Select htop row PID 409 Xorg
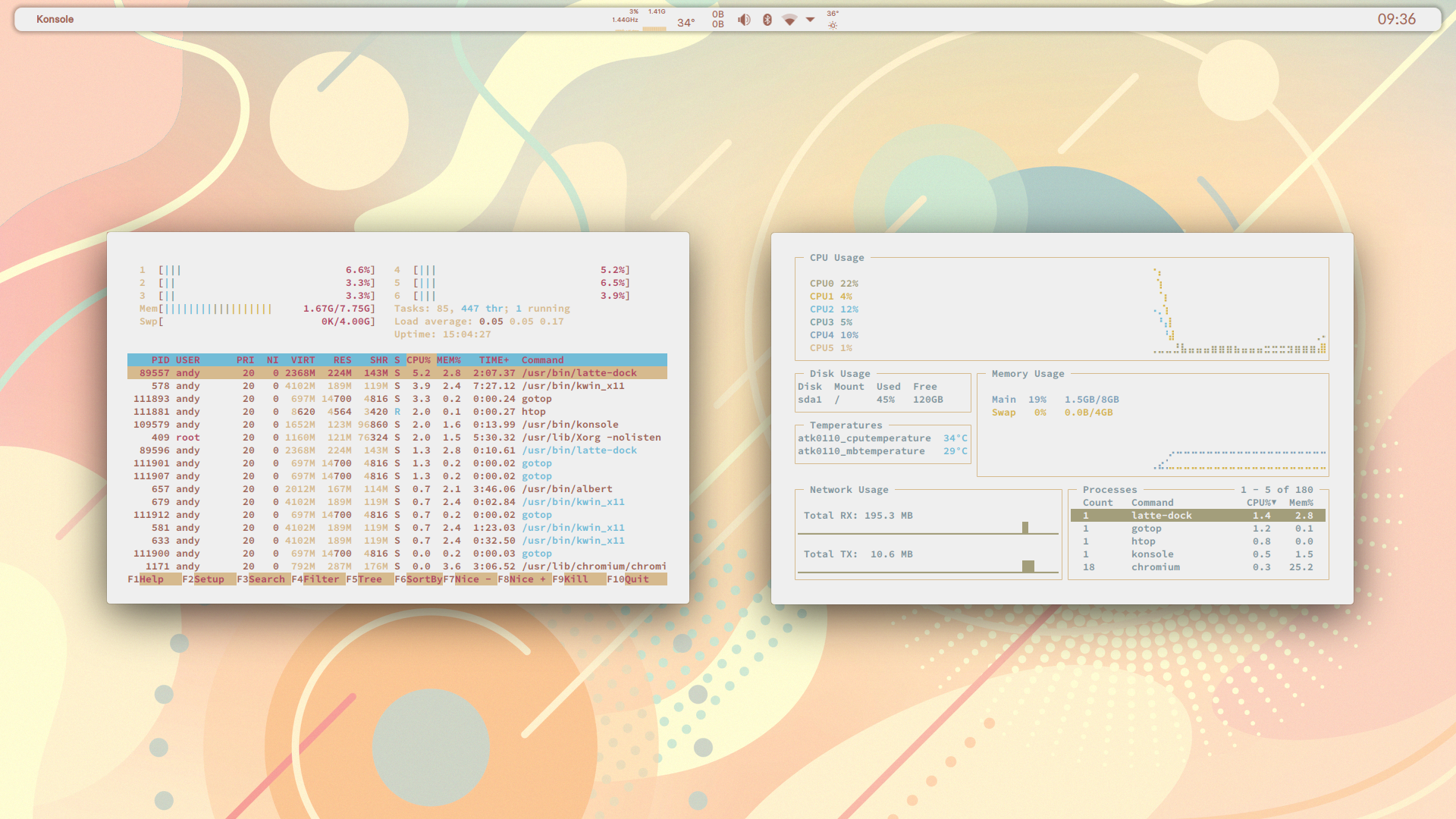The height and width of the screenshot is (819, 1456). point(397,438)
